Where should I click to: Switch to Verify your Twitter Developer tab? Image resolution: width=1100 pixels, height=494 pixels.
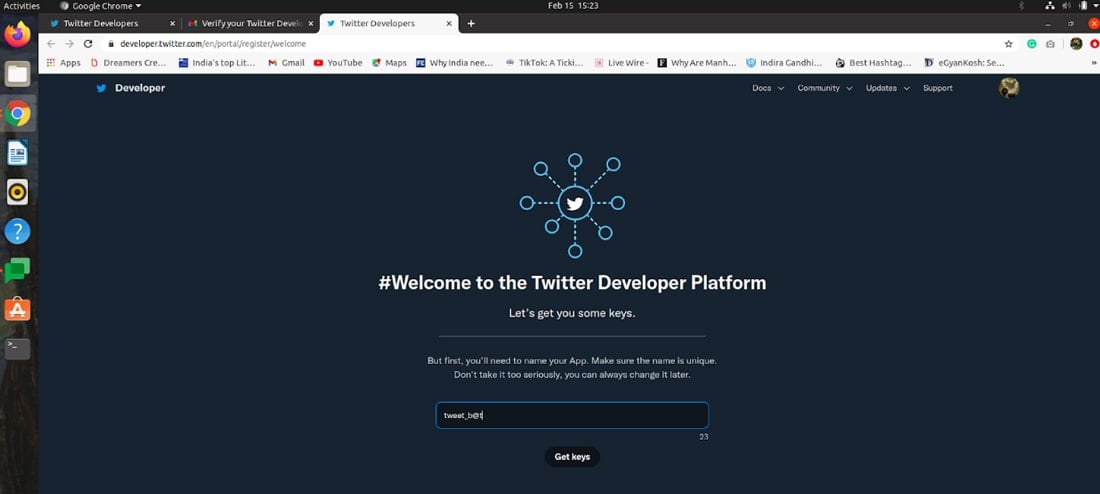click(x=251, y=23)
